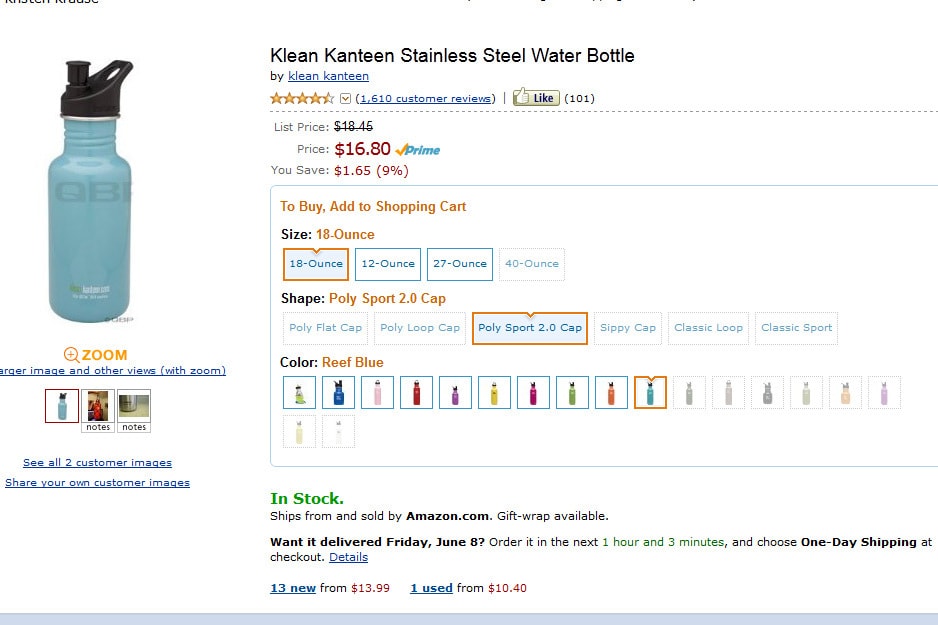Click the five-star rating icon
This screenshot has height=625, width=938.
tap(302, 98)
